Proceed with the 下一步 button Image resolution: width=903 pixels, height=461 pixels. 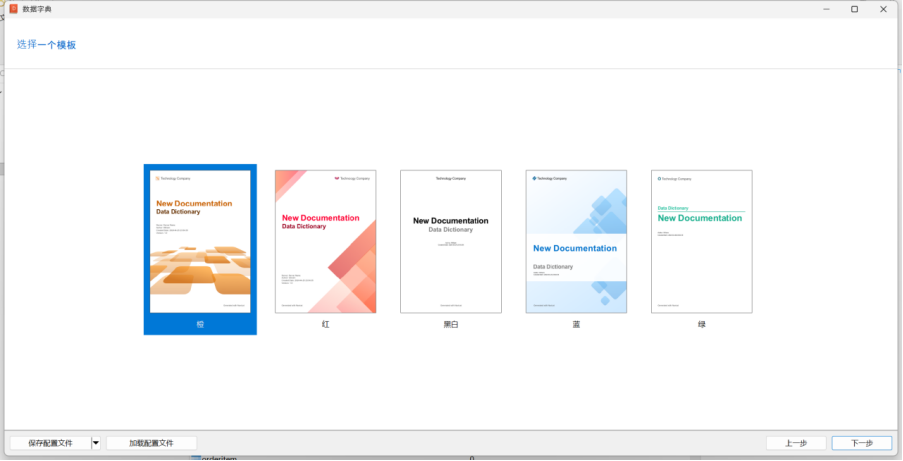pos(861,443)
